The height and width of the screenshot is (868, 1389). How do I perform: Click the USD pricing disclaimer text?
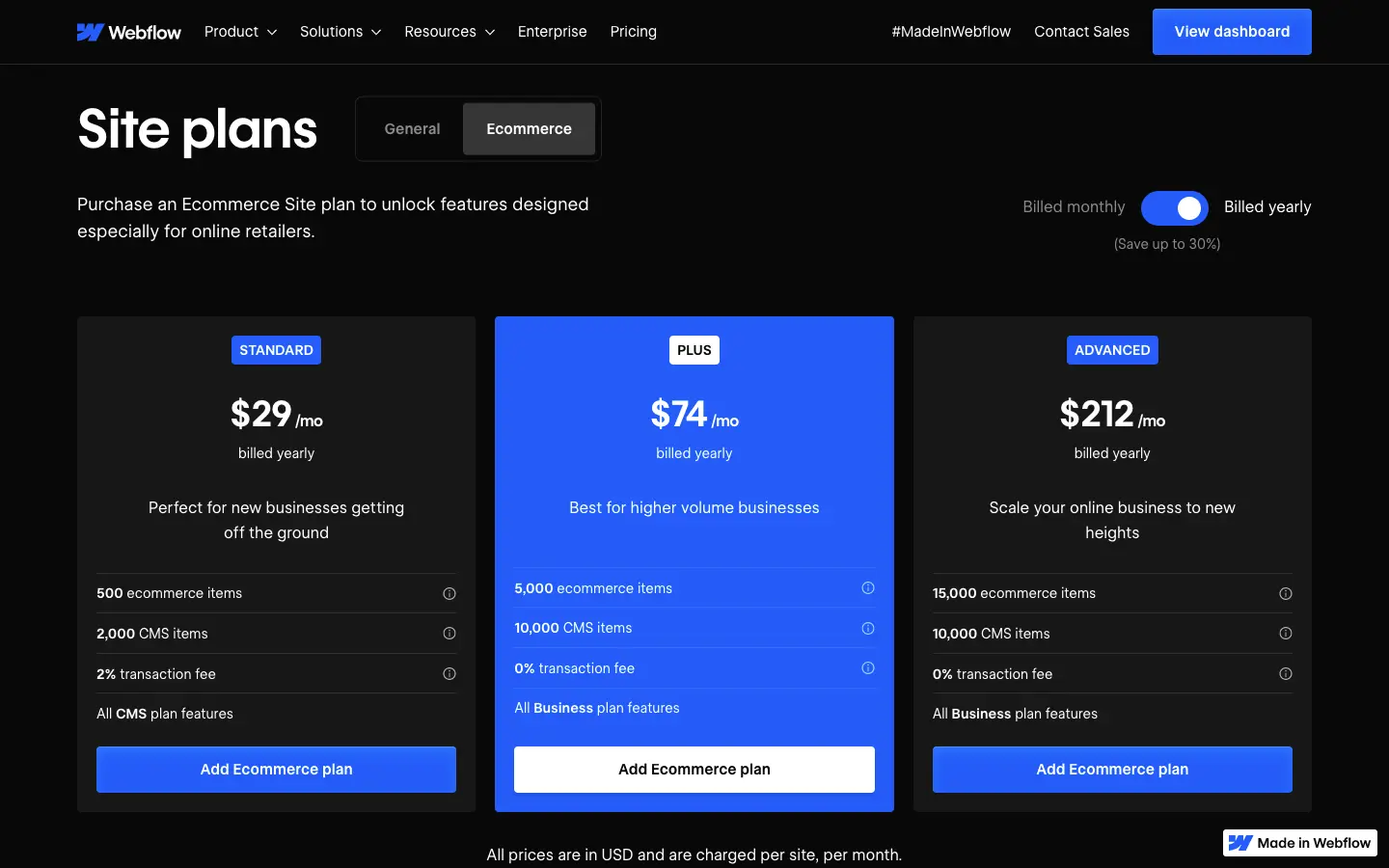694,854
